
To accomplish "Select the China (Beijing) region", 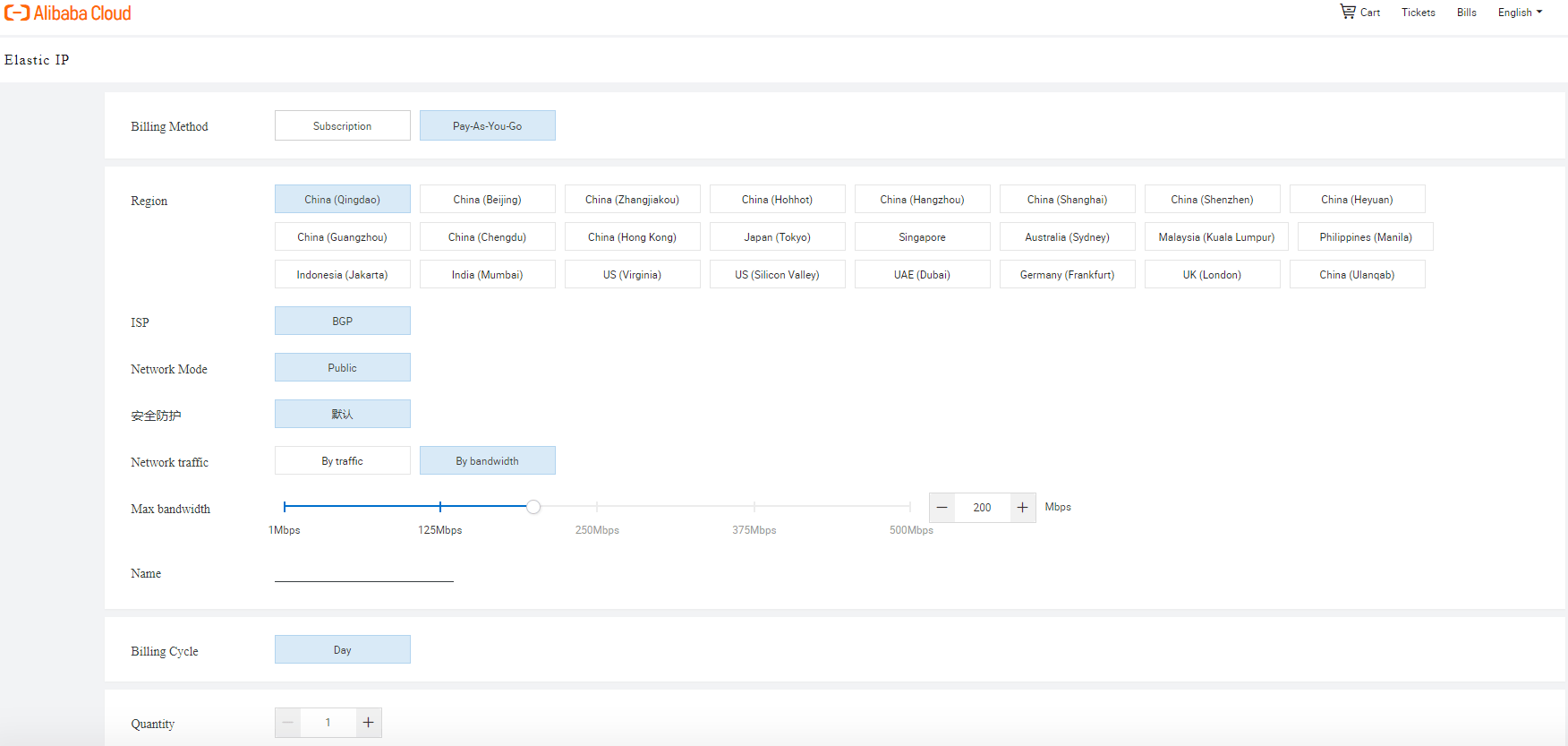I will click(488, 199).
